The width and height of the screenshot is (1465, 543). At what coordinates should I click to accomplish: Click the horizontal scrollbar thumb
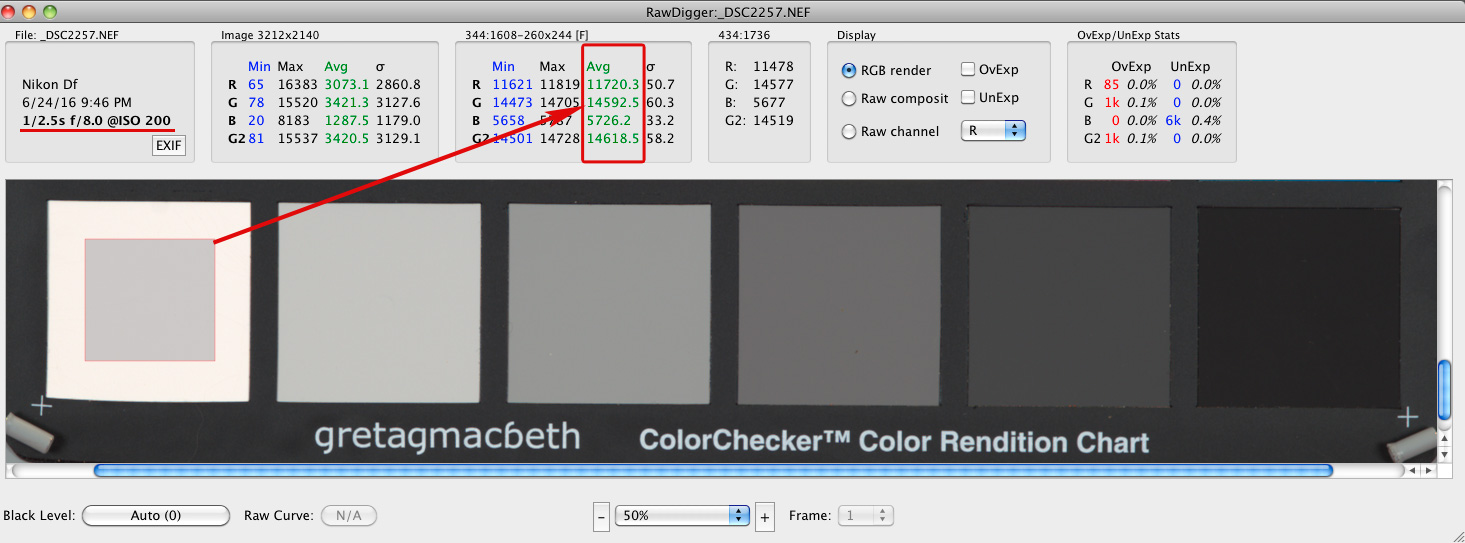712,470
